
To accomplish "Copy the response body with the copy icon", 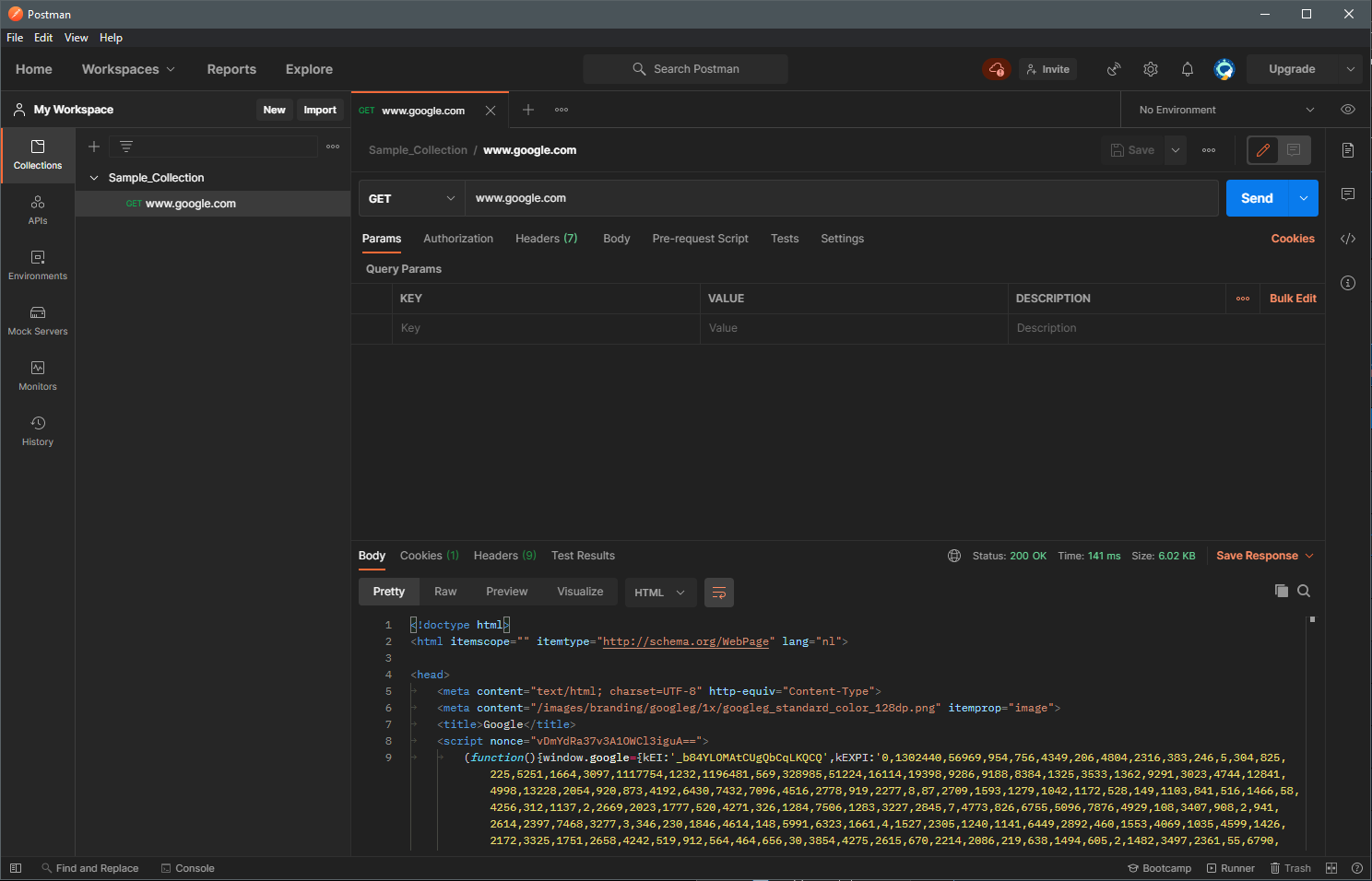I will tap(1281, 591).
